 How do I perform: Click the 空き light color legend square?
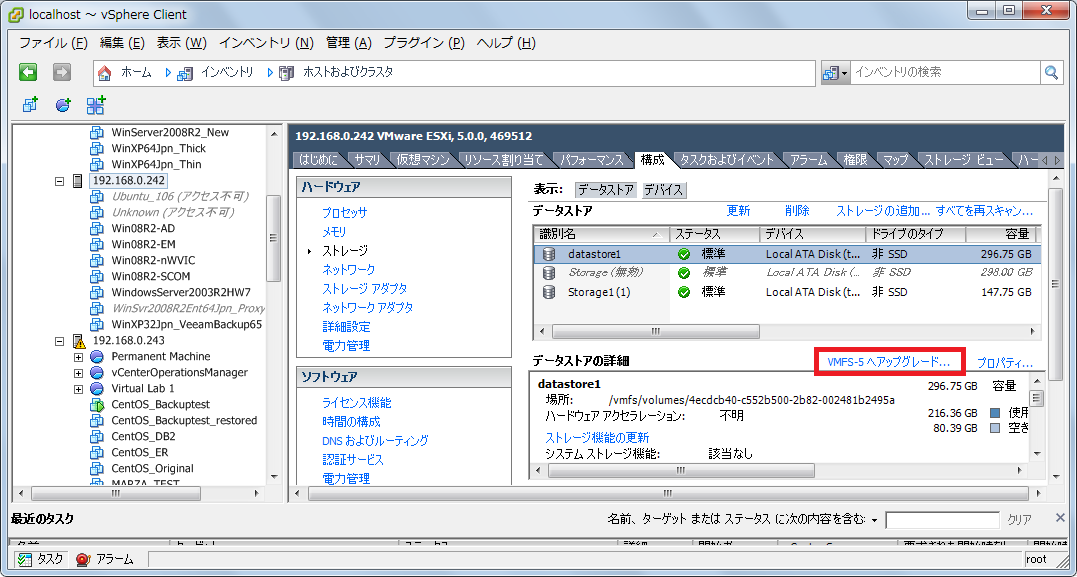[x=995, y=429]
